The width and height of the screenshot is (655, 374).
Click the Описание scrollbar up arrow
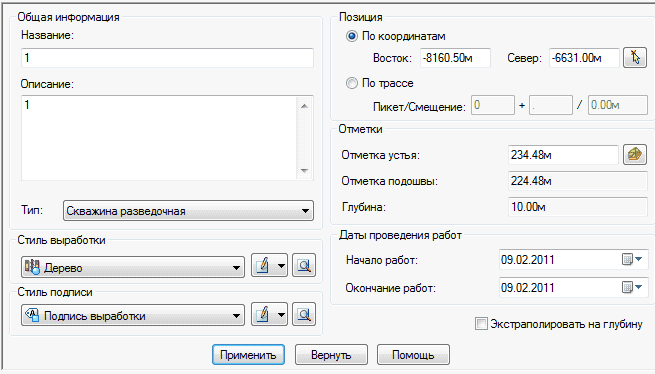[304, 106]
